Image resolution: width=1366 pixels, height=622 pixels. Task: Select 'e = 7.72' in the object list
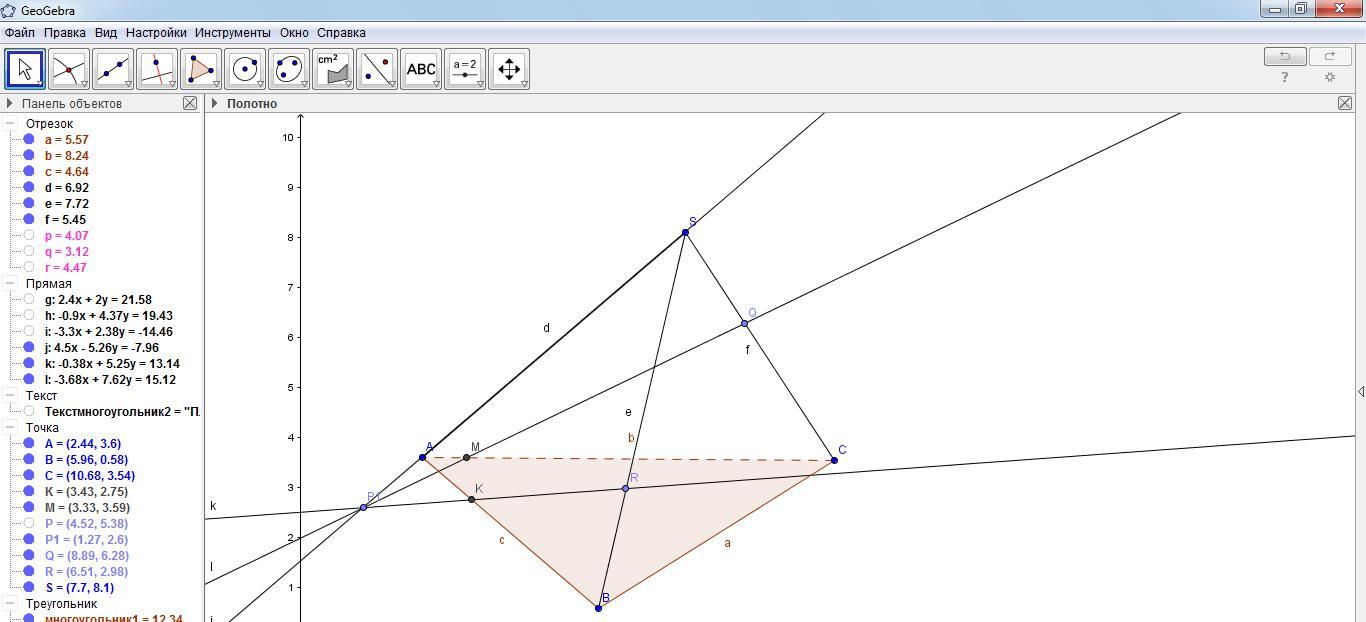pos(67,204)
